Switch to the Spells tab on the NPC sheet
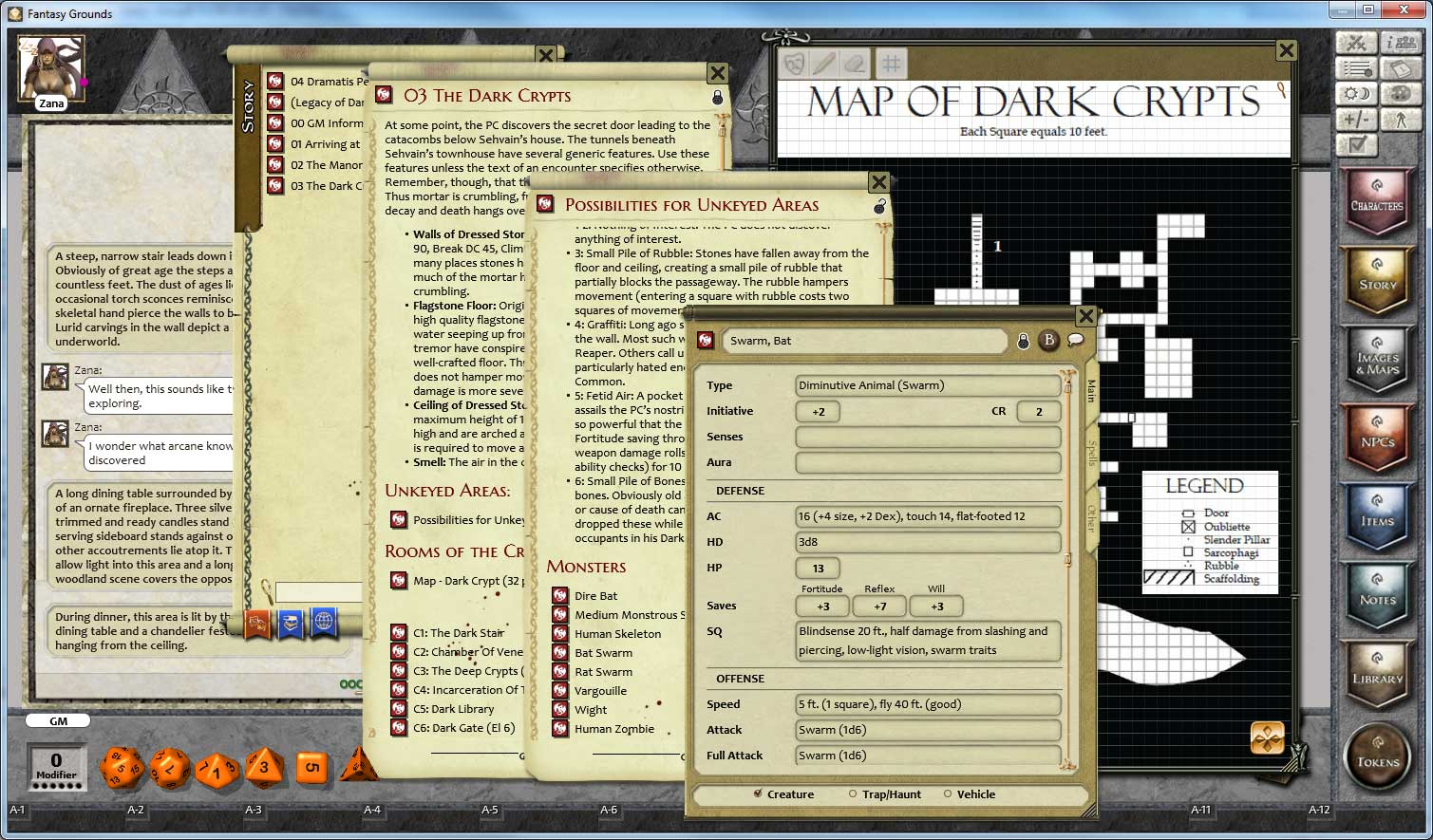 coord(1089,454)
